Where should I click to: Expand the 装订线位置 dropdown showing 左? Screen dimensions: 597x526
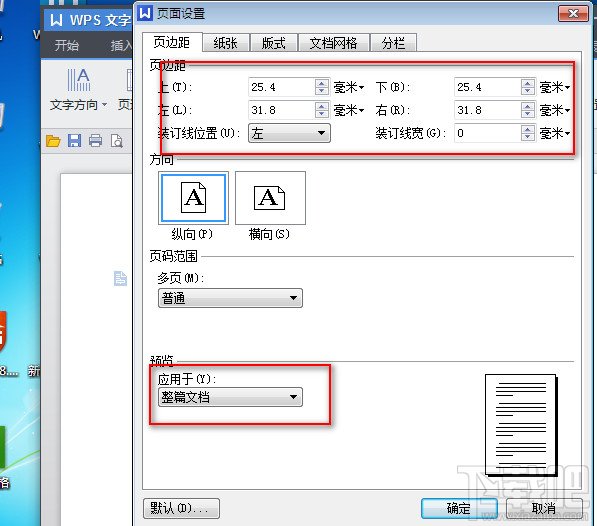click(289, 133)
